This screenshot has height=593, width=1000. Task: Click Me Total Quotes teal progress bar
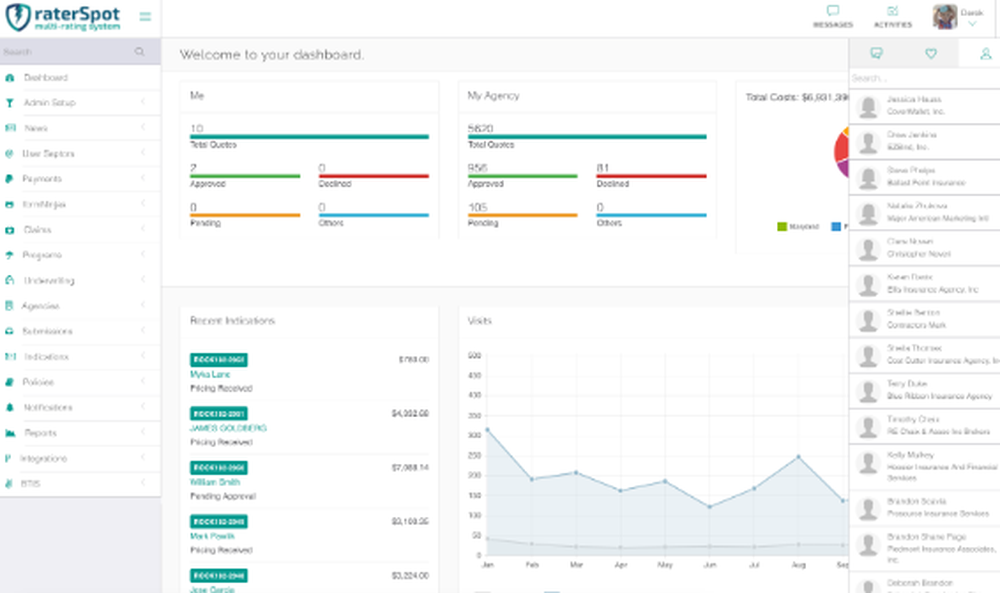point(309,136)
